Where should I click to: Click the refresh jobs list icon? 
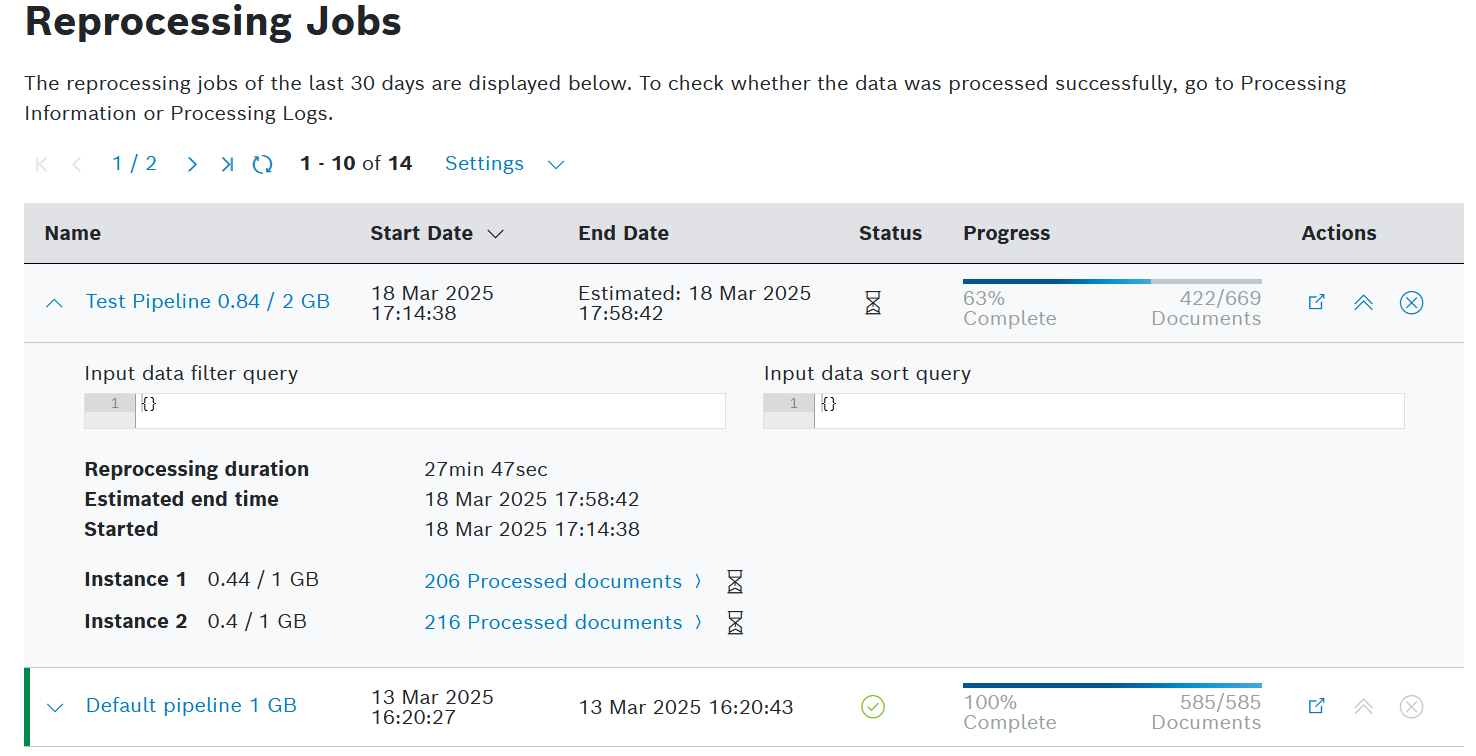(x=263, y=164)
